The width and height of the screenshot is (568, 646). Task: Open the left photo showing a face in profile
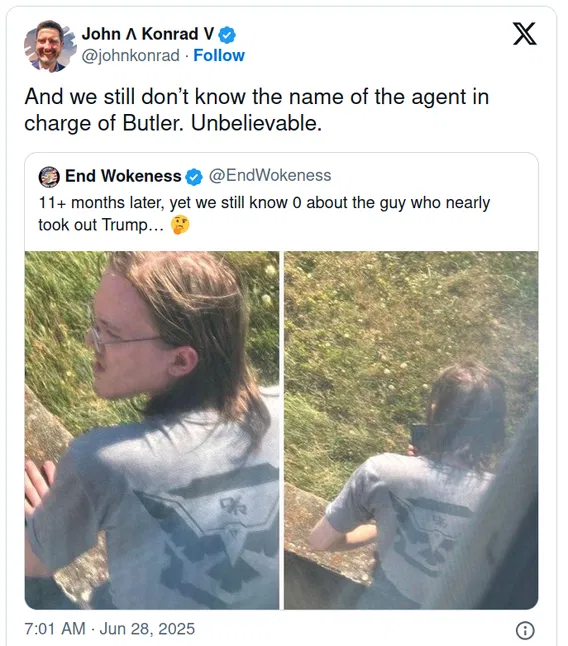[x=152, y=430]
